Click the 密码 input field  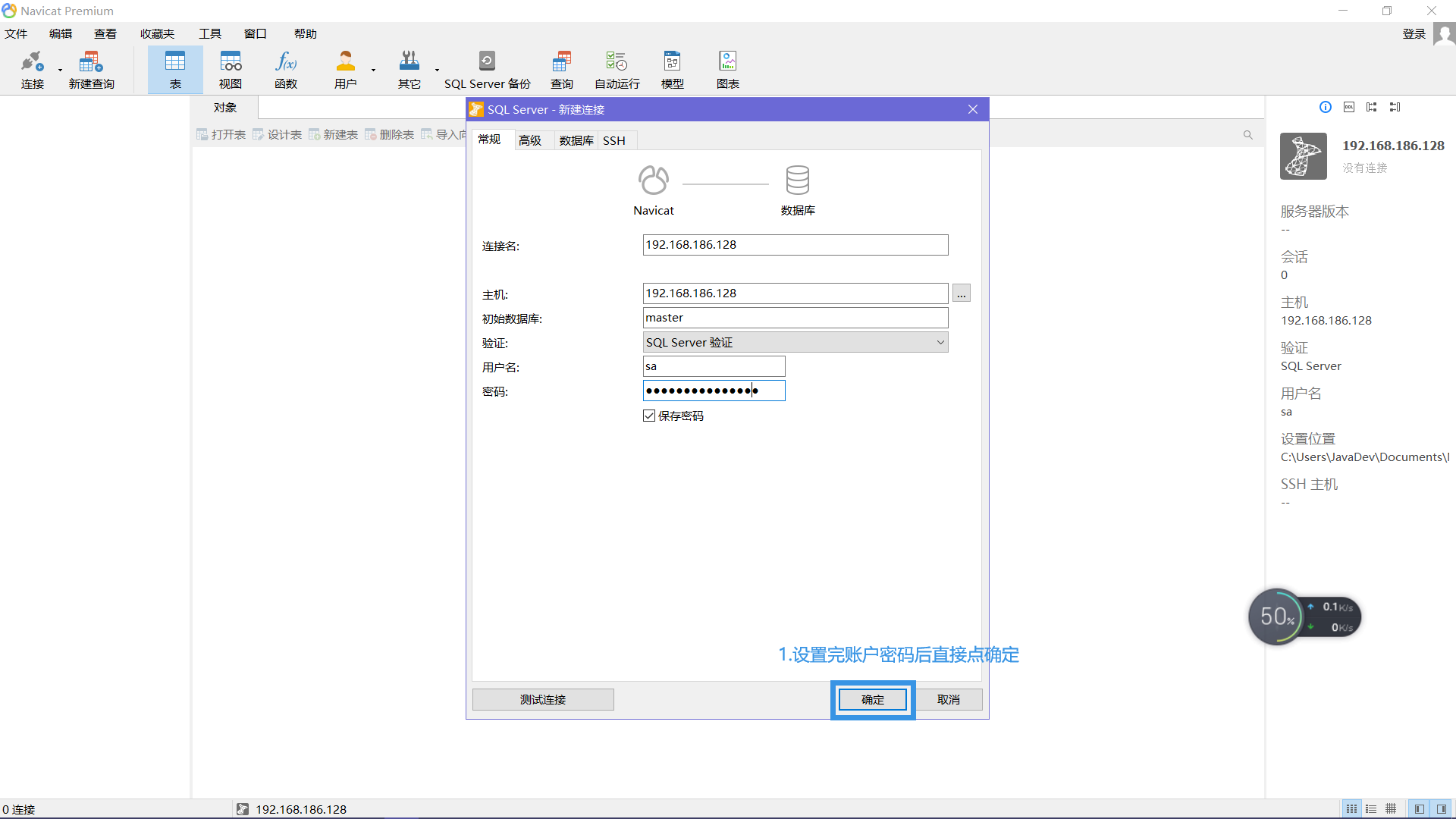point(714,391)
